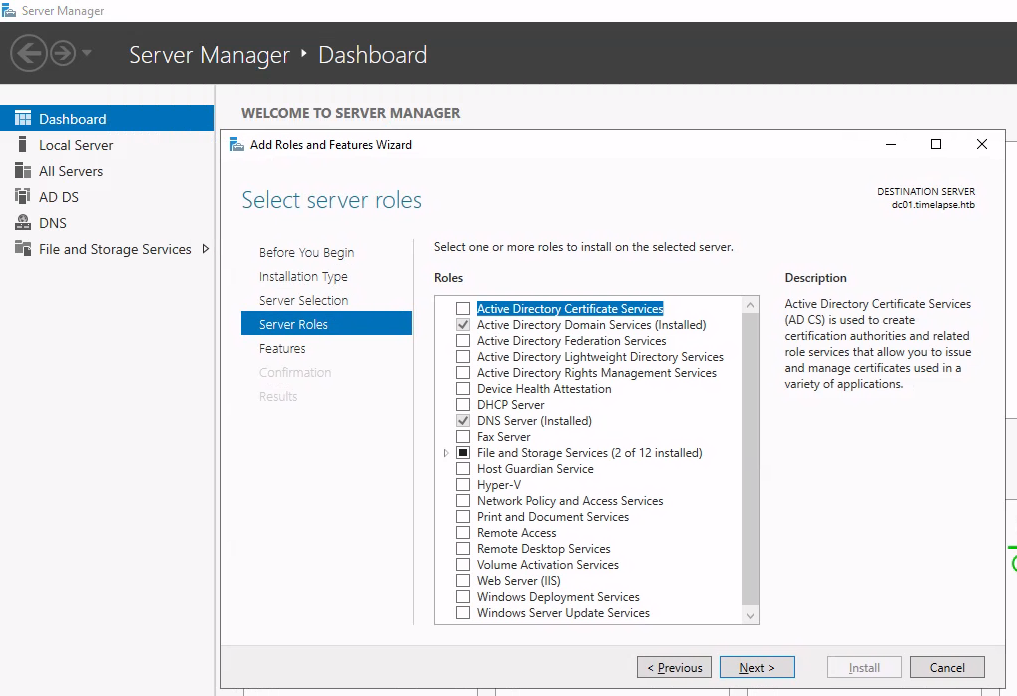Screen dimensions: 1017x696
Task: Check Print and Document Services role
Action: pyautogui.click(x=463, y=517)
